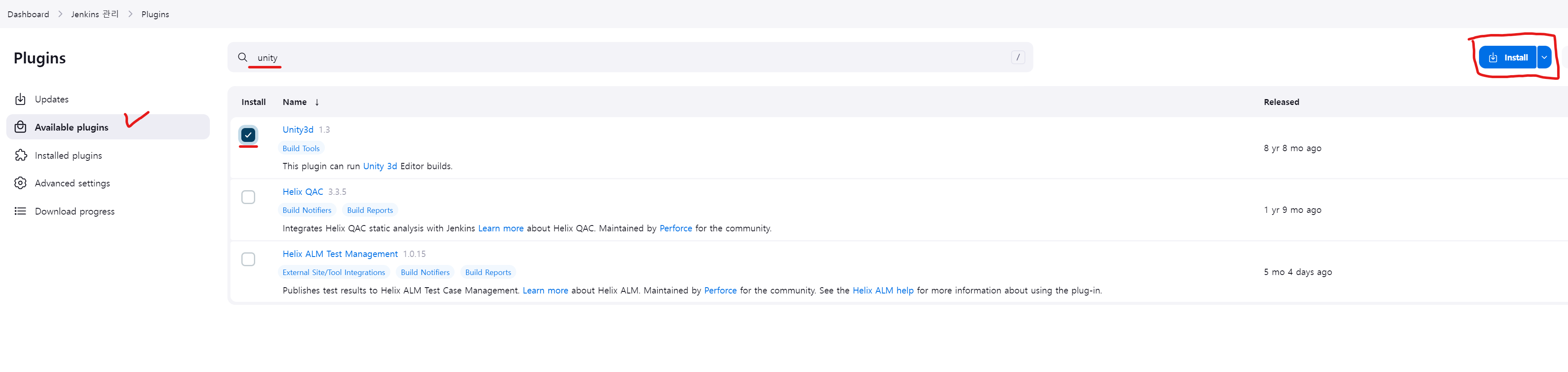
Task: Click Learn more link in Helix QAC description
Action: 500,228
